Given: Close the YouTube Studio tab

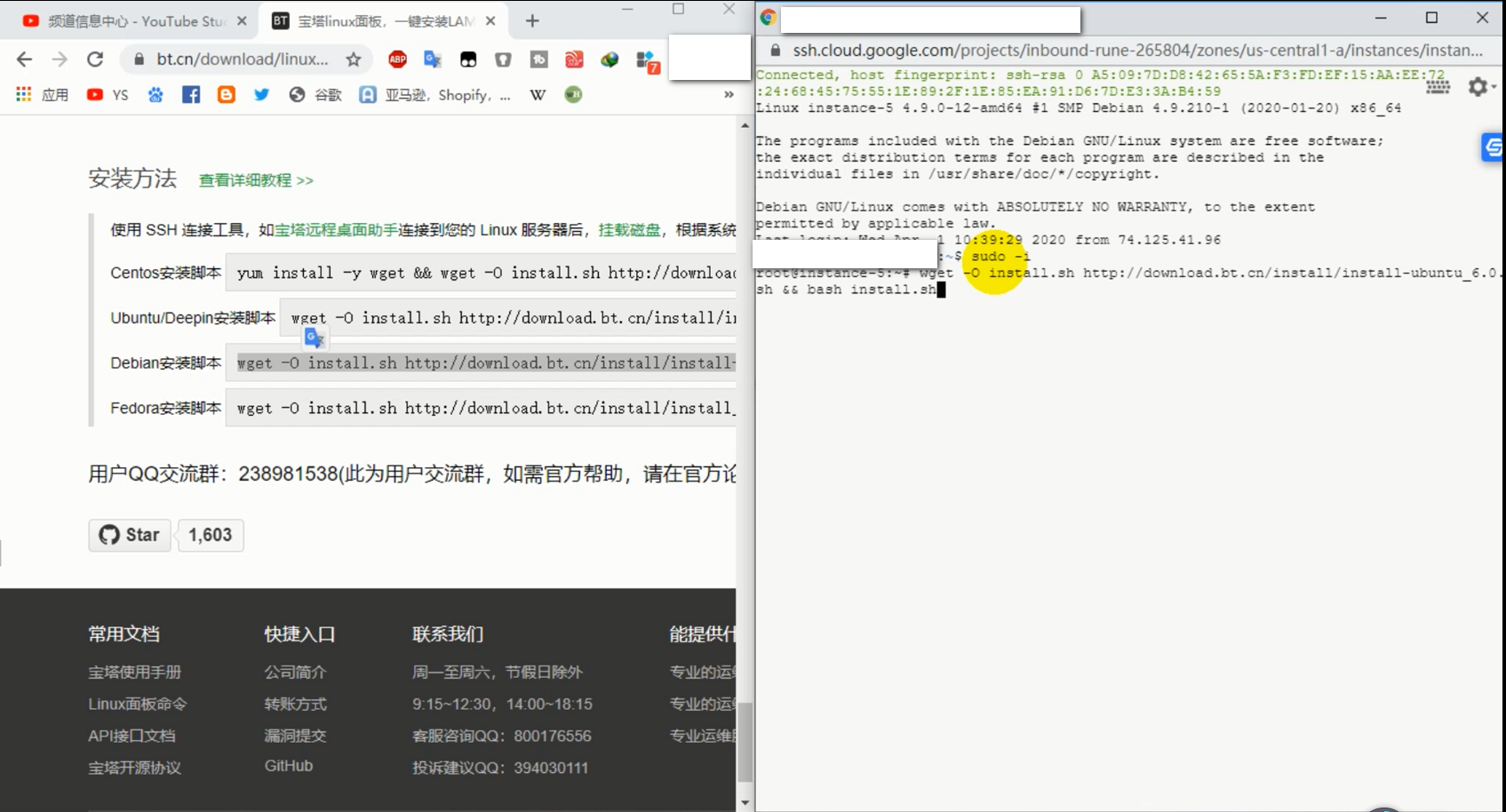Looking at the screenshot, I should pyautogui.click(x=242, y=20).
